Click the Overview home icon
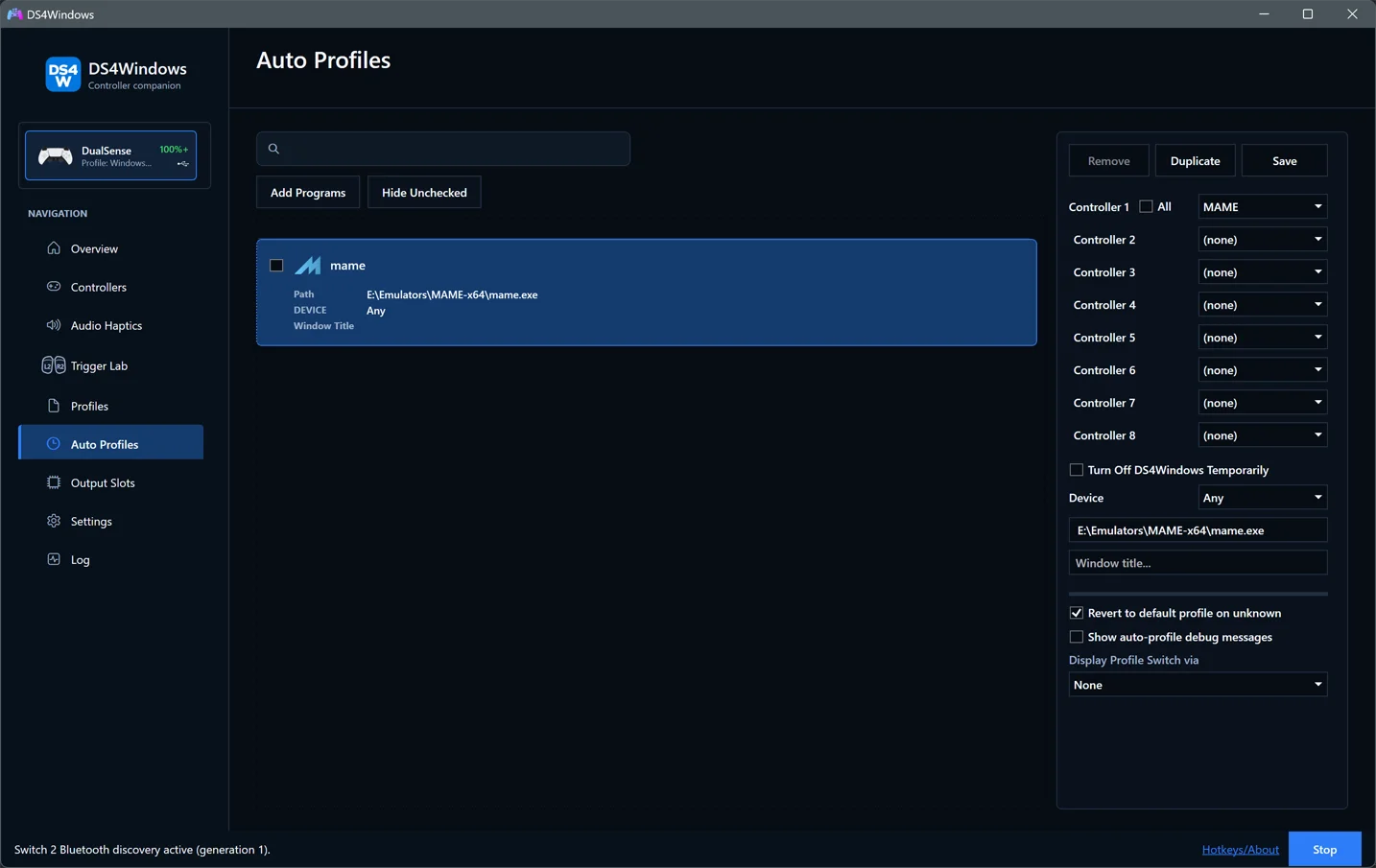1376x868 pixels. 54,248
